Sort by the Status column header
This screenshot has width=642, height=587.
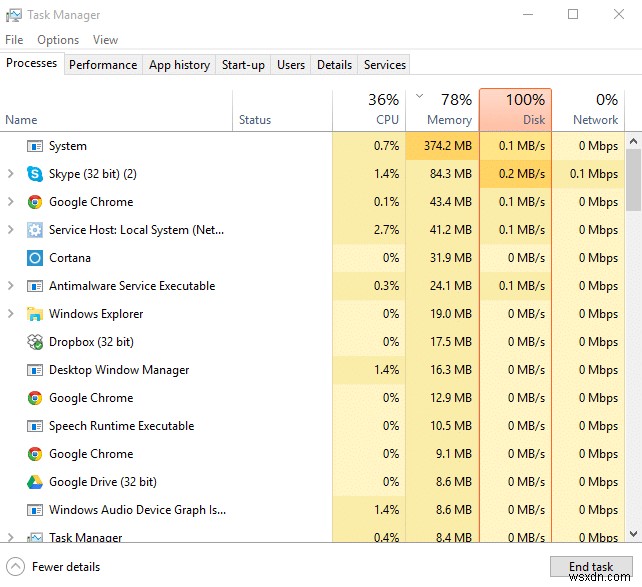(283, 110)
